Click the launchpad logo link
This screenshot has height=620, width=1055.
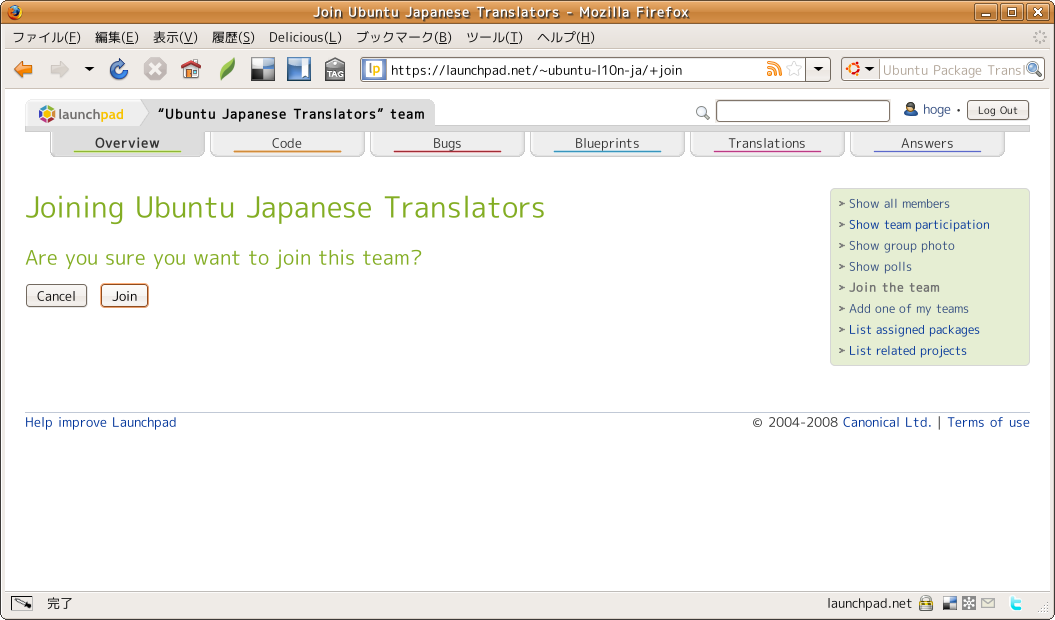[81, 114]
